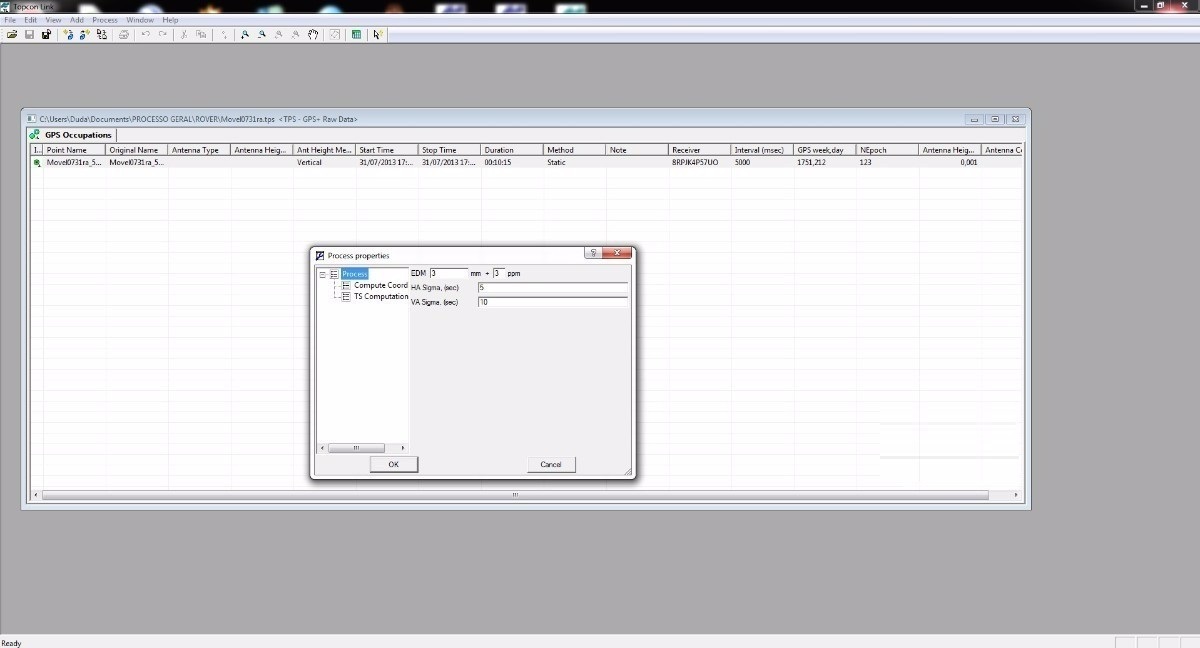Select the pointer select tool icon
The image size is (1200, 648).
click(378, 34)
